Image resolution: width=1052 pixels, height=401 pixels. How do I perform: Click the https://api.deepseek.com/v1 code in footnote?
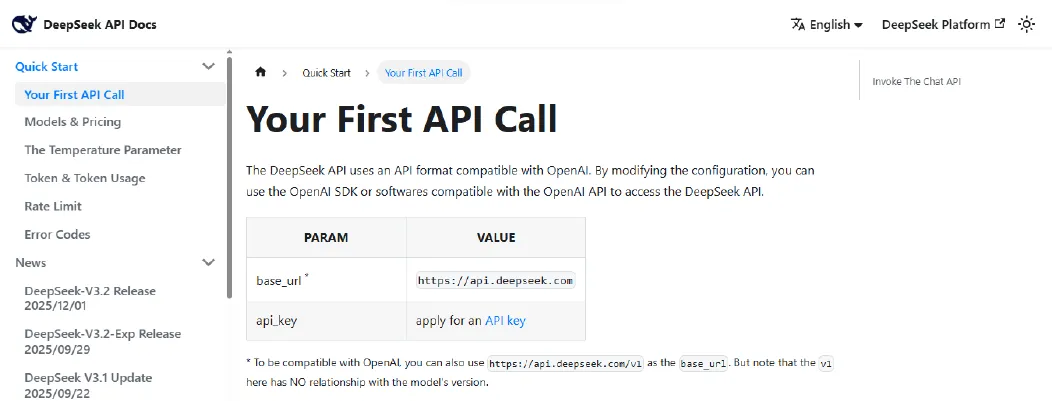565,364
